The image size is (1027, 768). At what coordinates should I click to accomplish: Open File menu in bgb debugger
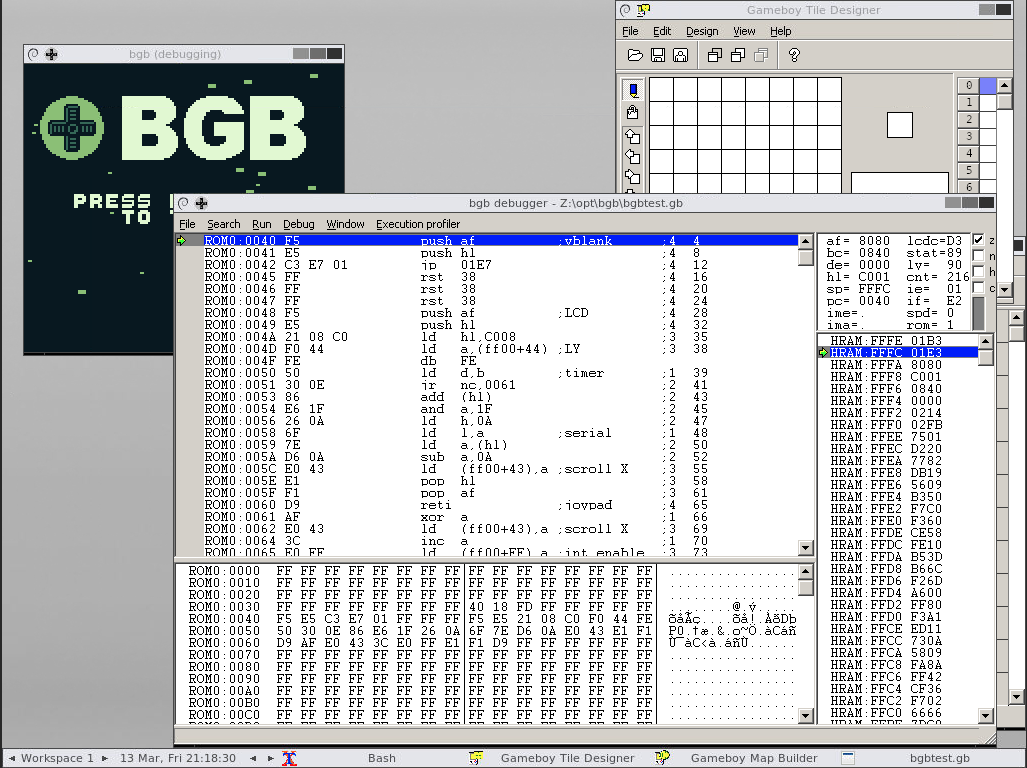187,224
